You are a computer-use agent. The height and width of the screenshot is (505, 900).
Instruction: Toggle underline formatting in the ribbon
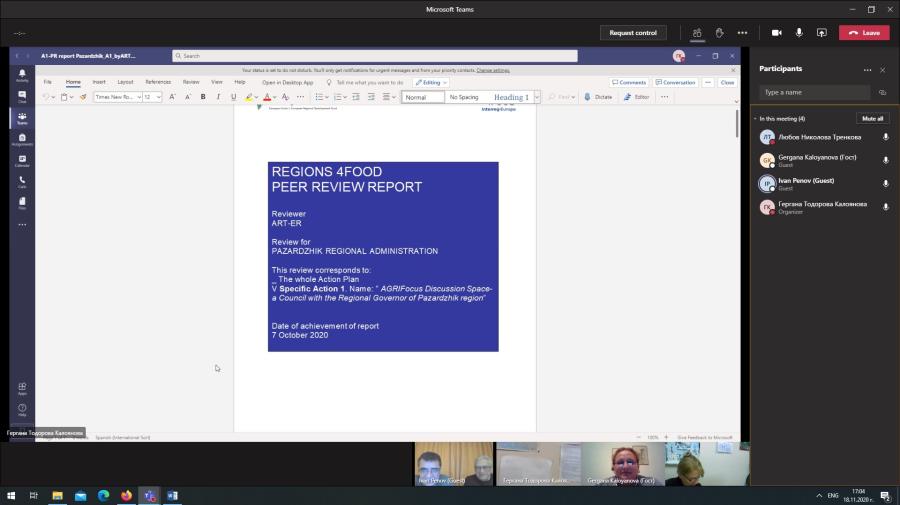click(x=233, y=97)
